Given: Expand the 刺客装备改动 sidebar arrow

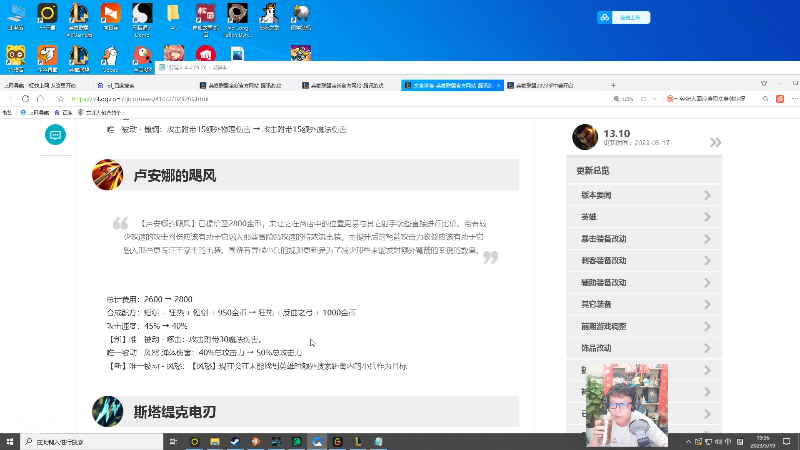Looking at the screenshot, I should click(x=707, y=261).
